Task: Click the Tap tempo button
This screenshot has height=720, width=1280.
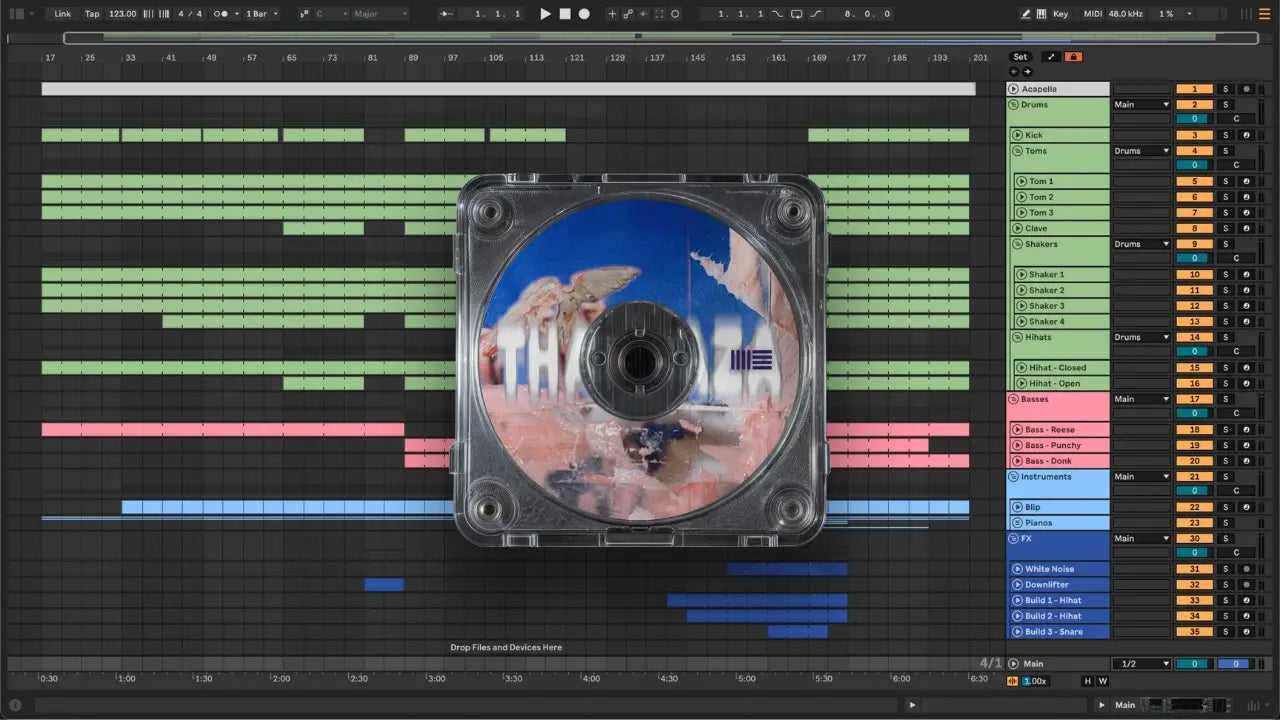Action: [x=92, y=14]
